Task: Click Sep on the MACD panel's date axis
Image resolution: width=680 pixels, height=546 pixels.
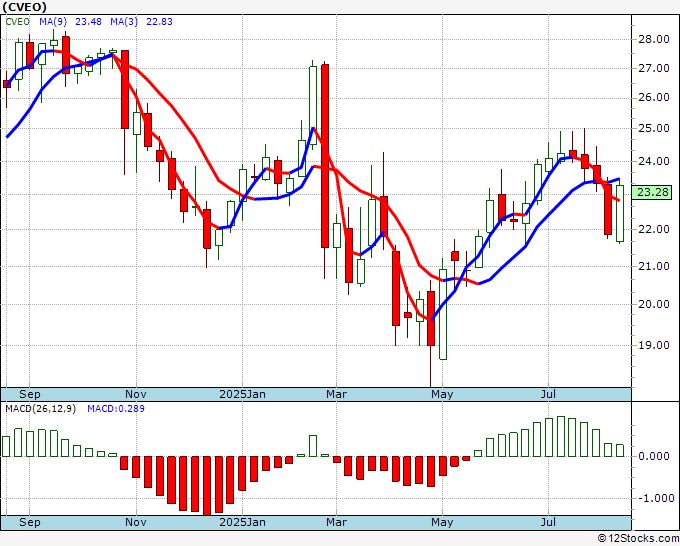Action: [x=30, y=522]
